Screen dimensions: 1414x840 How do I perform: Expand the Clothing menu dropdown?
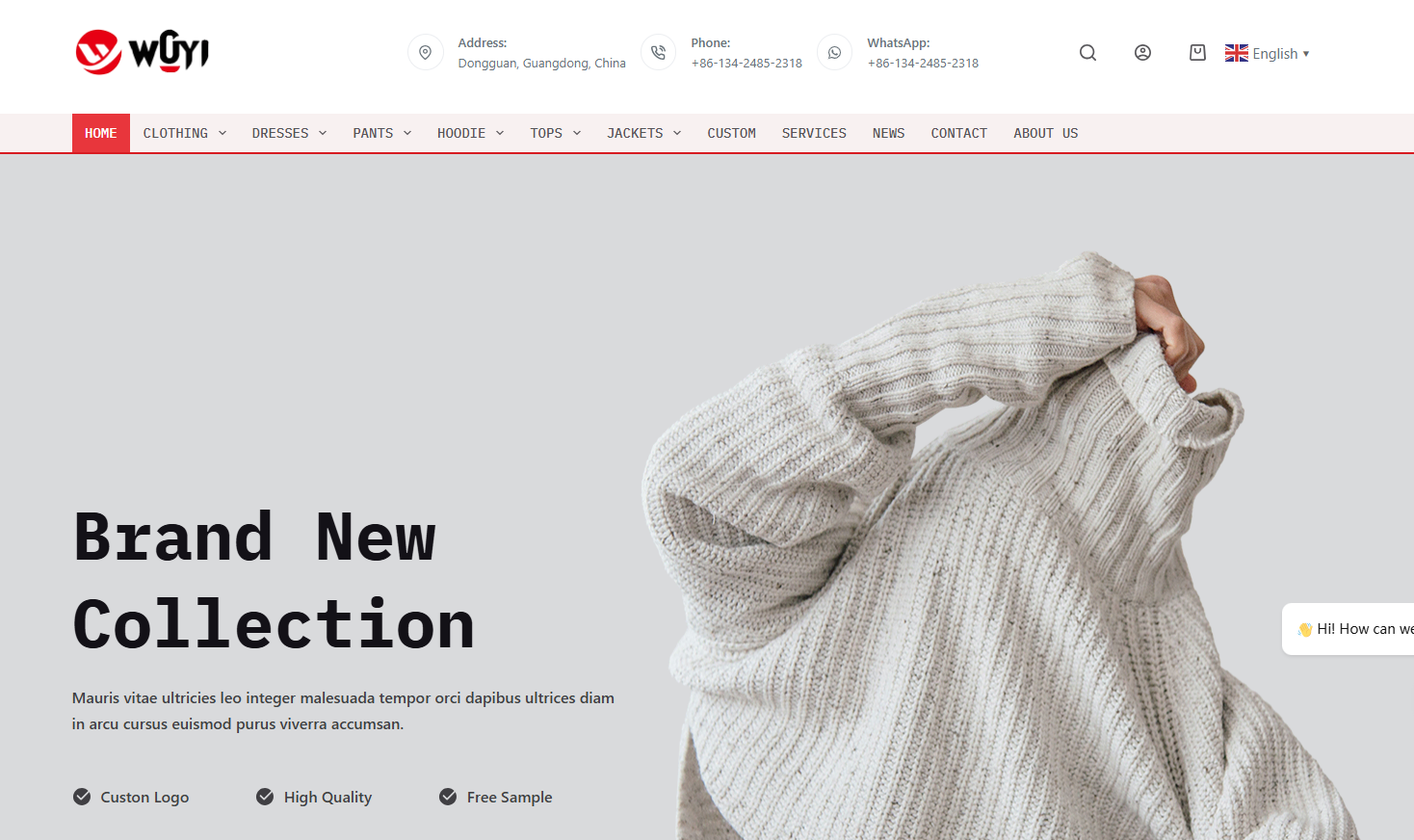[185, 133]
